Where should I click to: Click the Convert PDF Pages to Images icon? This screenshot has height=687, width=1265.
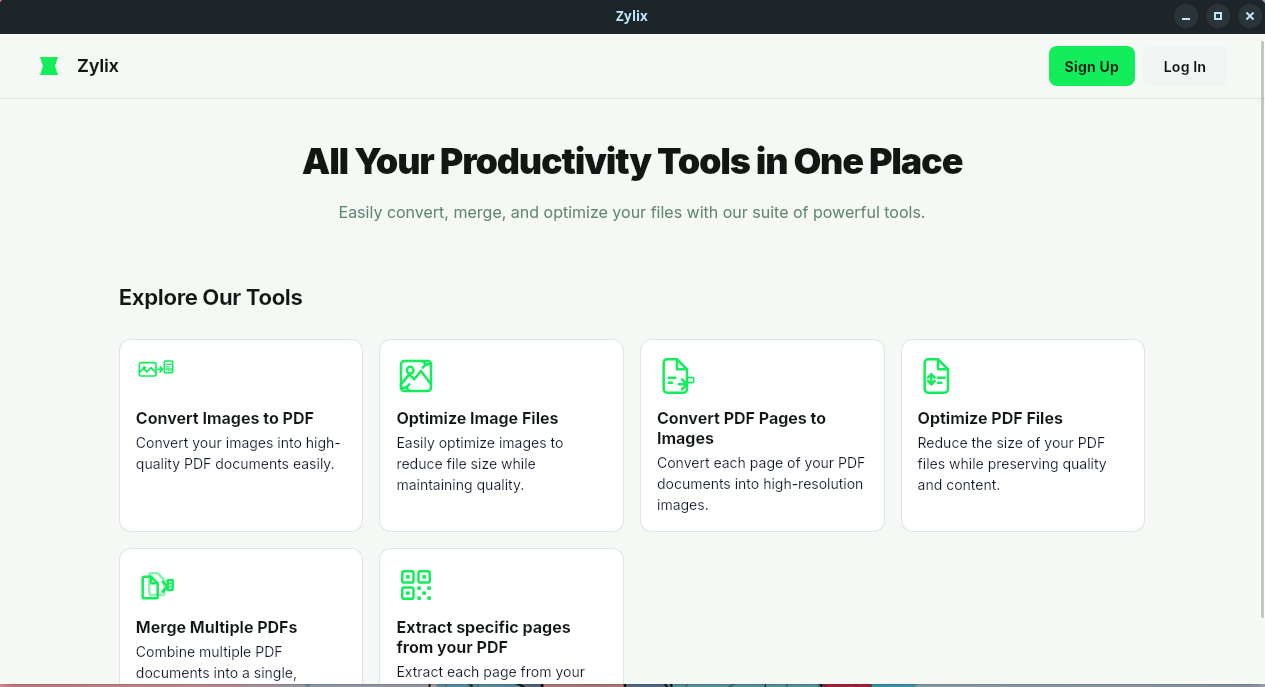pos(677,376)
